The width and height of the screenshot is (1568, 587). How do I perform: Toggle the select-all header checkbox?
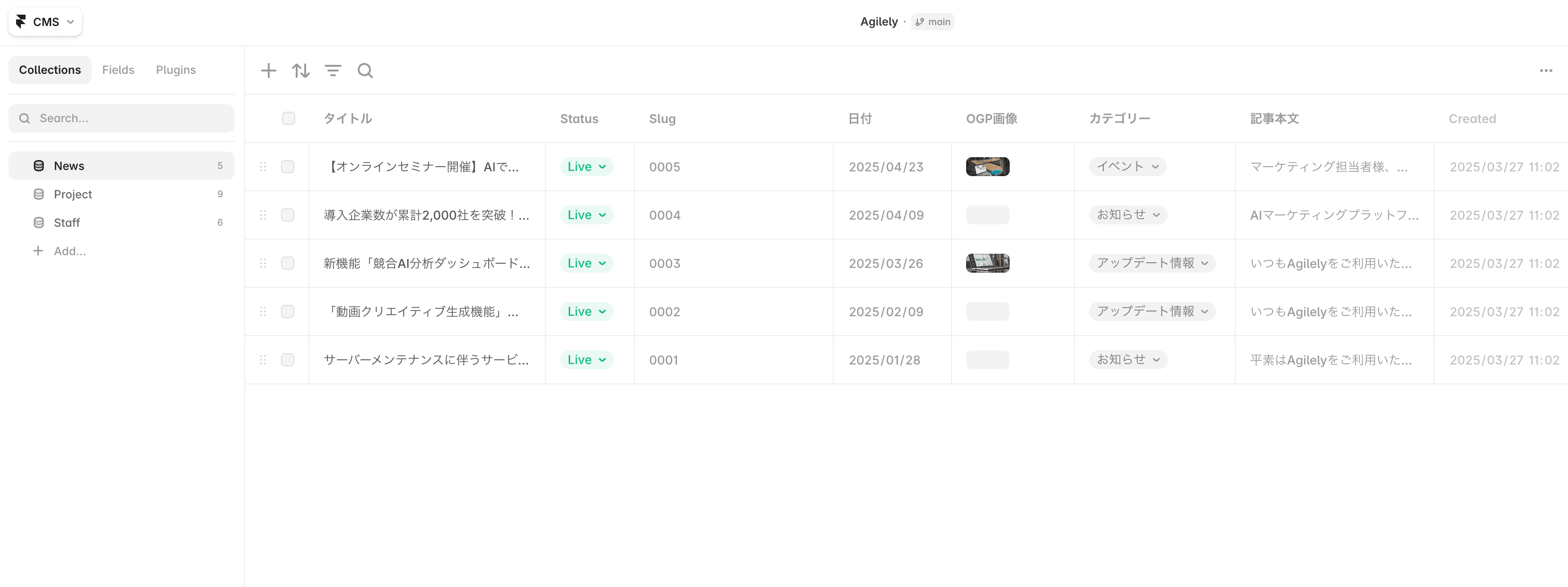click(x=289, y=118)
